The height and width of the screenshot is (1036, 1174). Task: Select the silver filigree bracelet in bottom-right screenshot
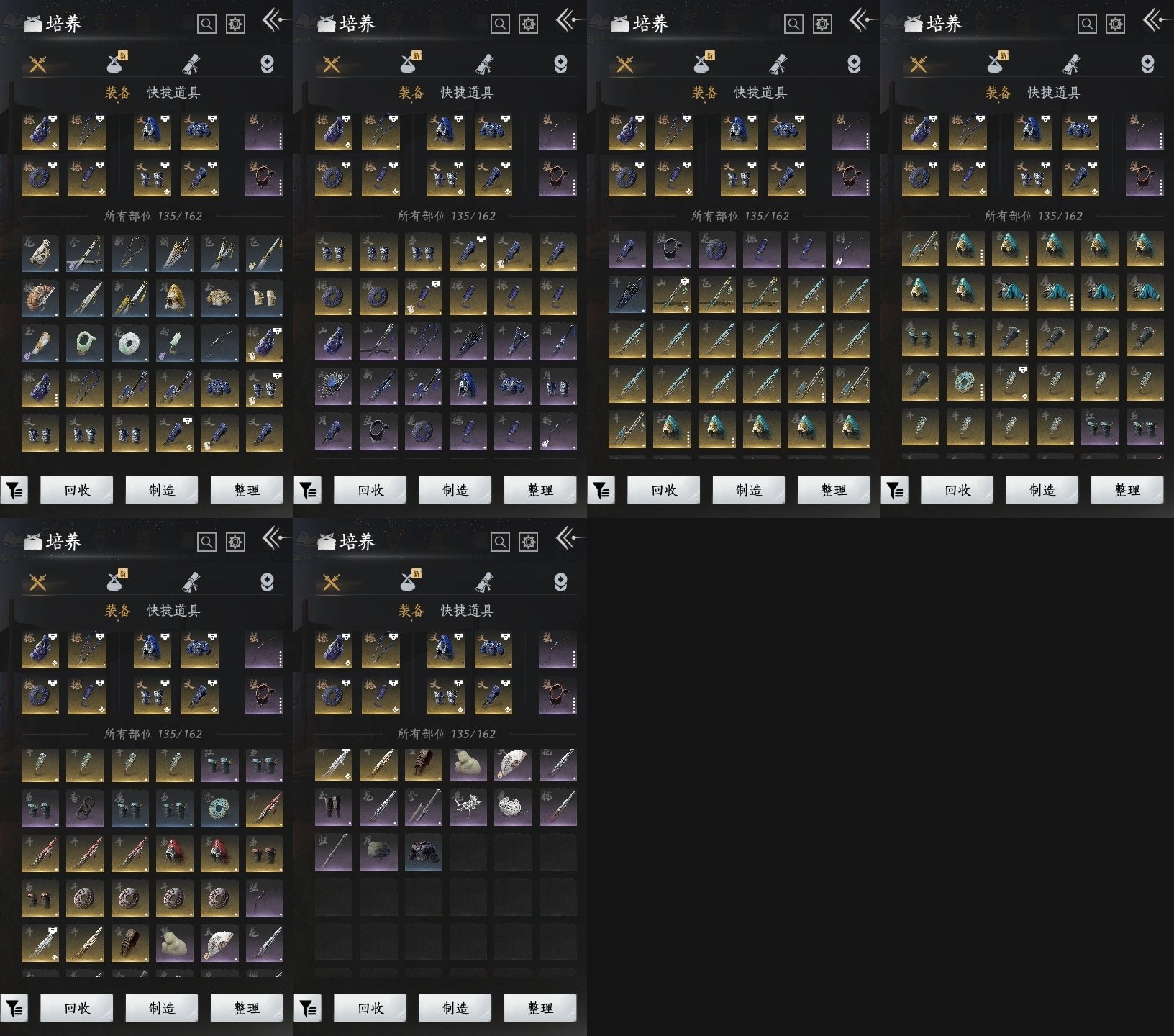click(x=513, y=807)
